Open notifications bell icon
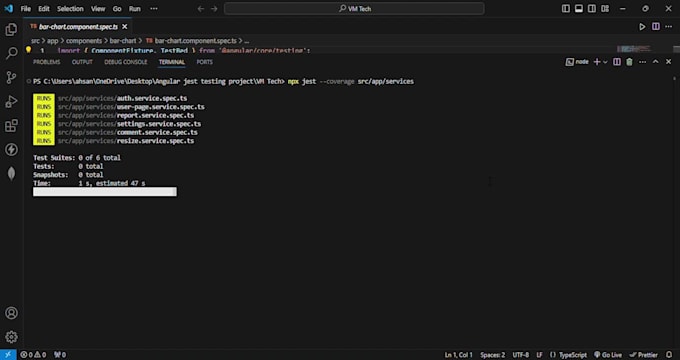This screenshot has height=360, width=680. click(669, 355)
